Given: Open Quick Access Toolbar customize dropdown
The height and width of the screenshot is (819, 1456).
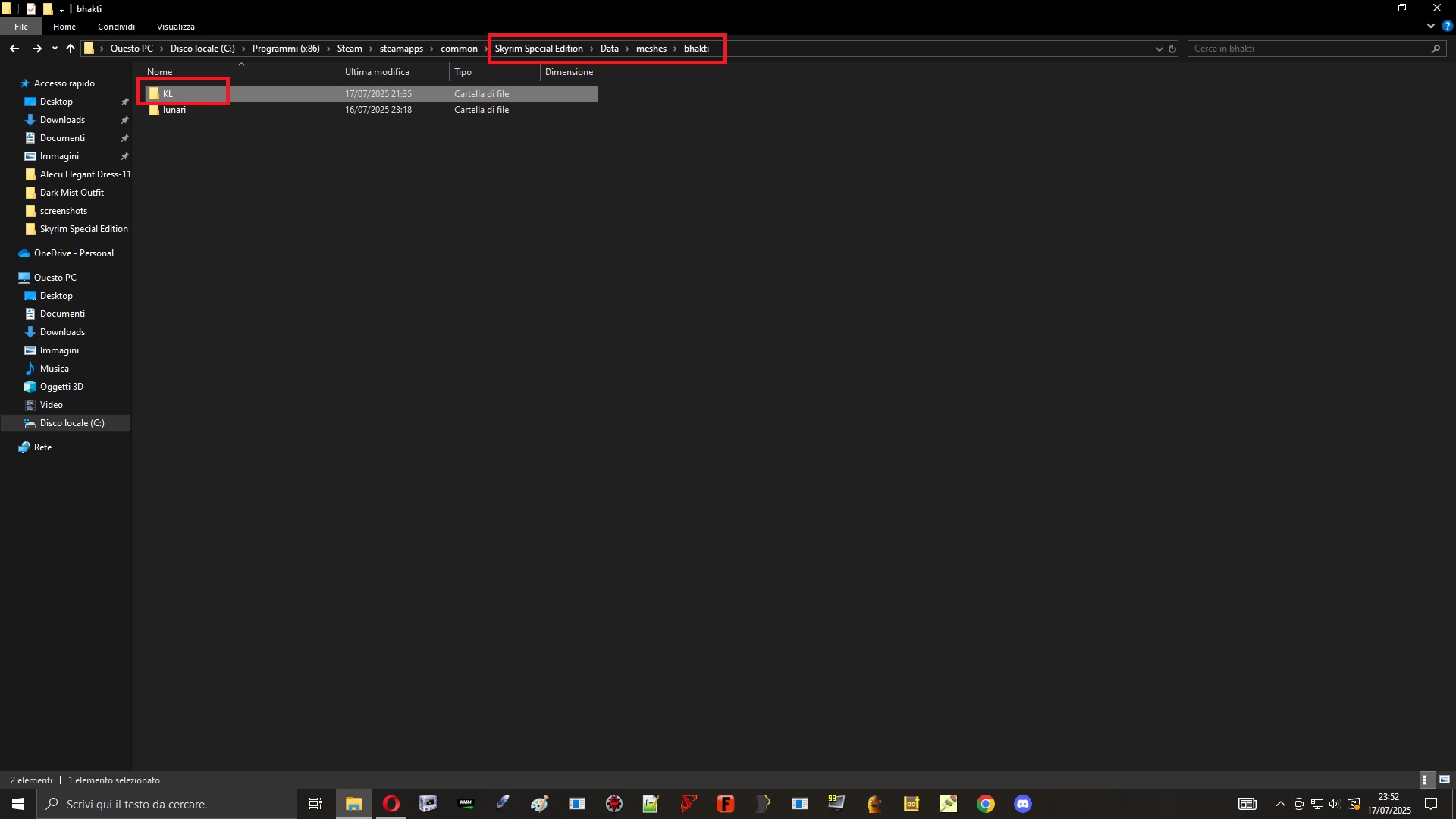Looking at the screenshot, I should tap(61, 9).
